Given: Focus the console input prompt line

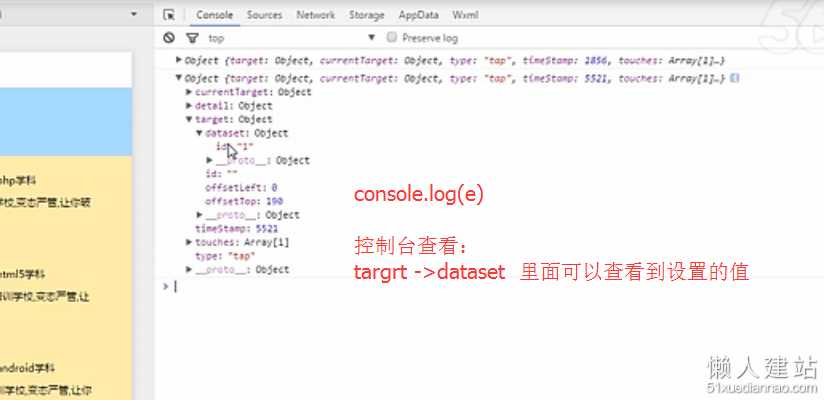Looking at the screenshot, I should (x=494, y=287).
